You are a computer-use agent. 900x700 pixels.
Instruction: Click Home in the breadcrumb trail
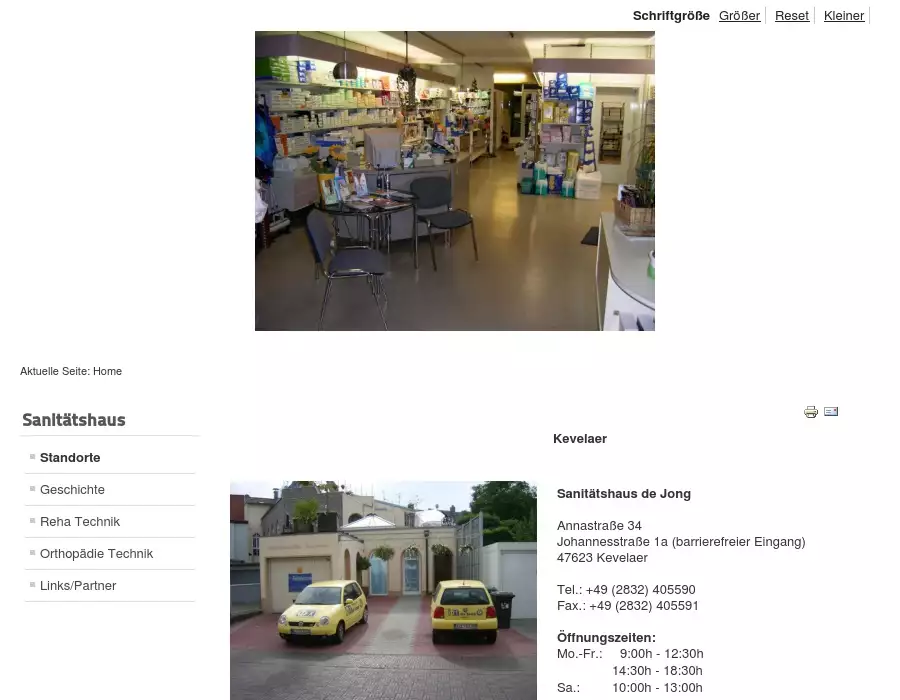pos(107,372)
